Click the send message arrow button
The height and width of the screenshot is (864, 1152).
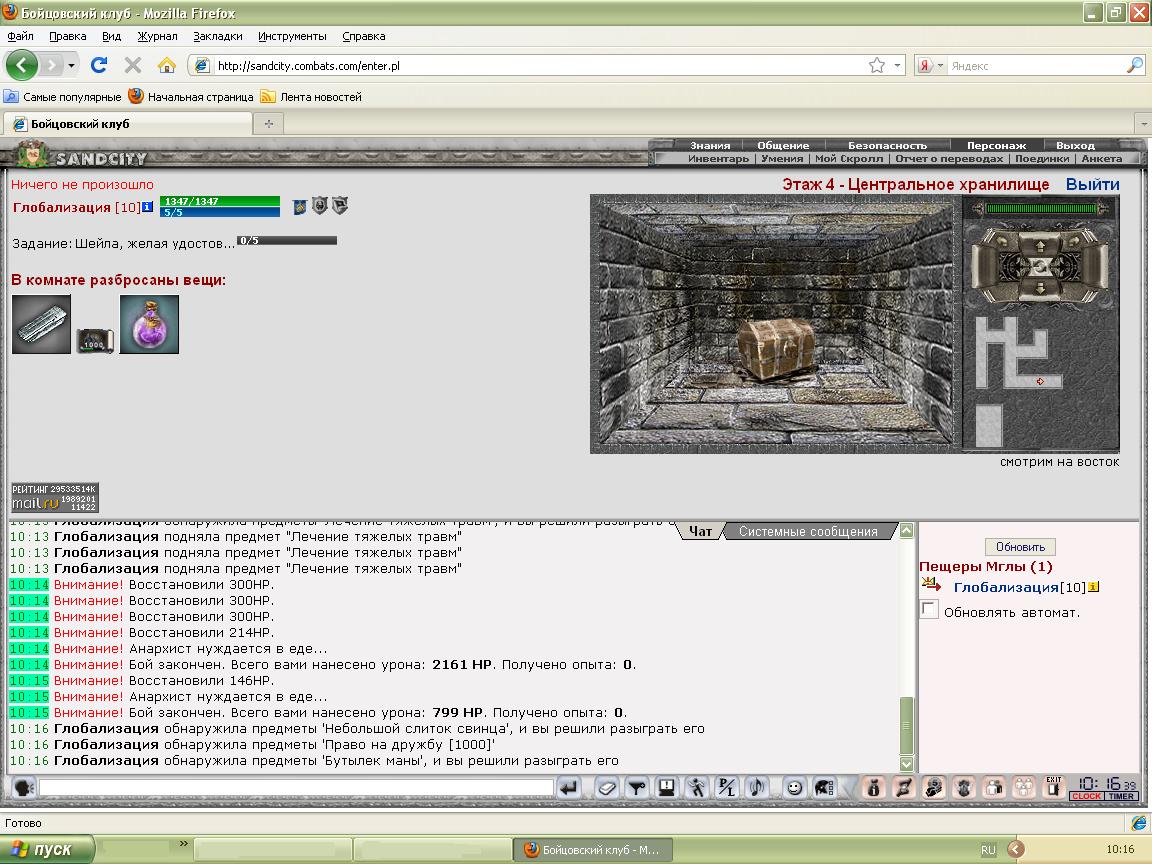[x=569, y=788]
